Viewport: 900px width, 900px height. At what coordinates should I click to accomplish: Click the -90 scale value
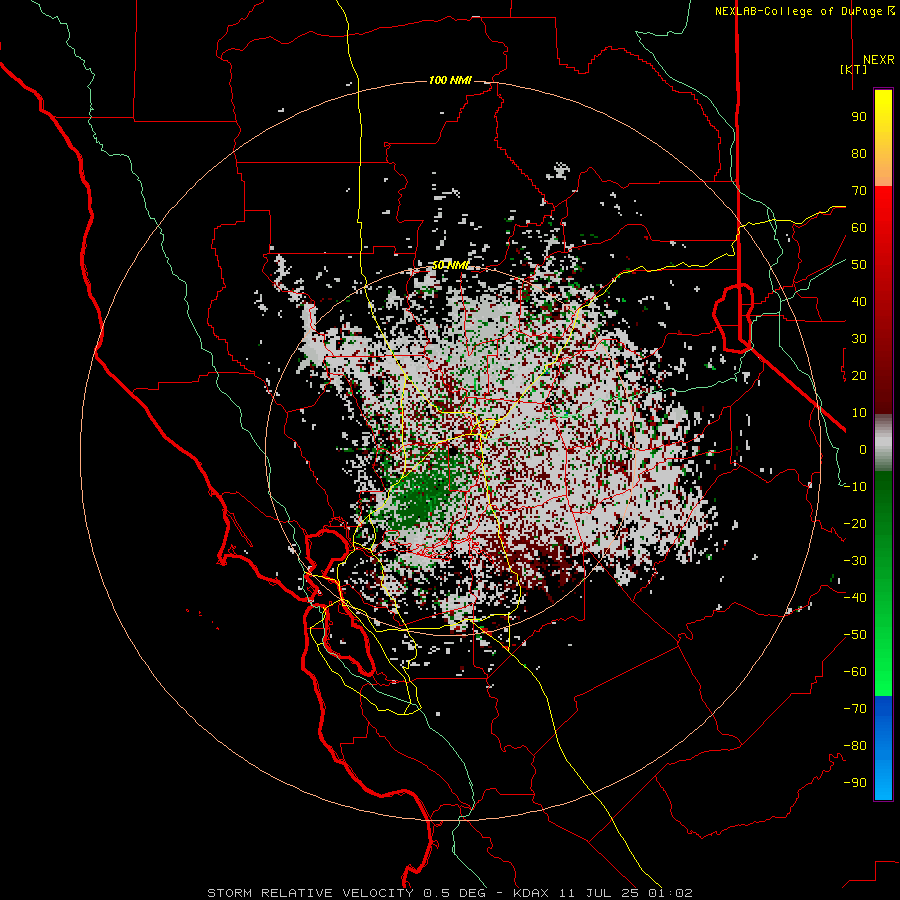(855, 783)
